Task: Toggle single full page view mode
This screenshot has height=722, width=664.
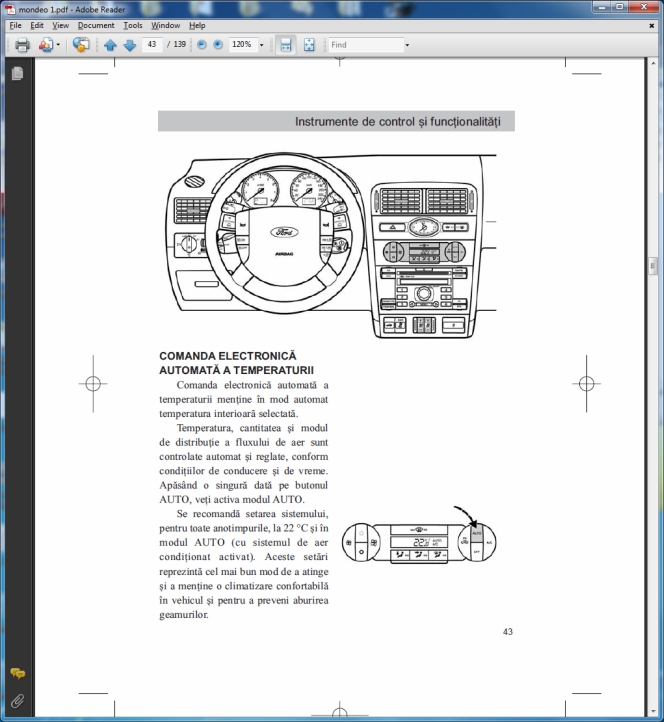Action: [309, 45]
